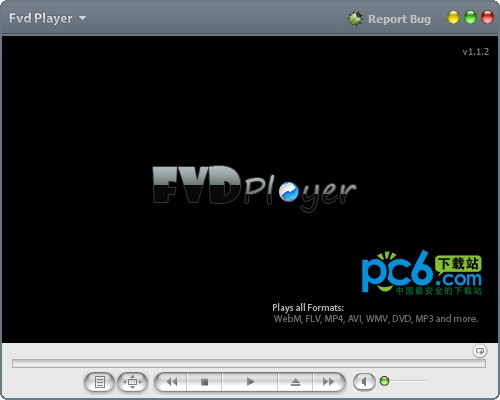Adjust the volume slider
Viewport: 500px width, 400px height.
point(403,381)
